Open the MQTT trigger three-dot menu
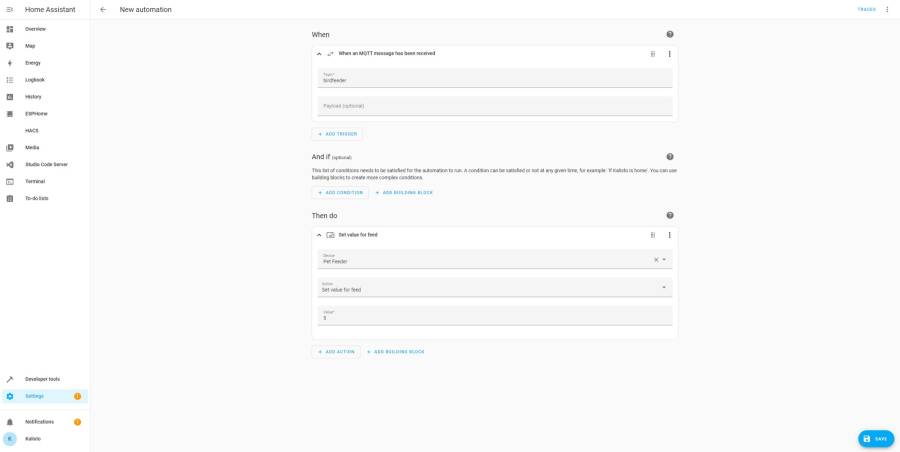 670,54
